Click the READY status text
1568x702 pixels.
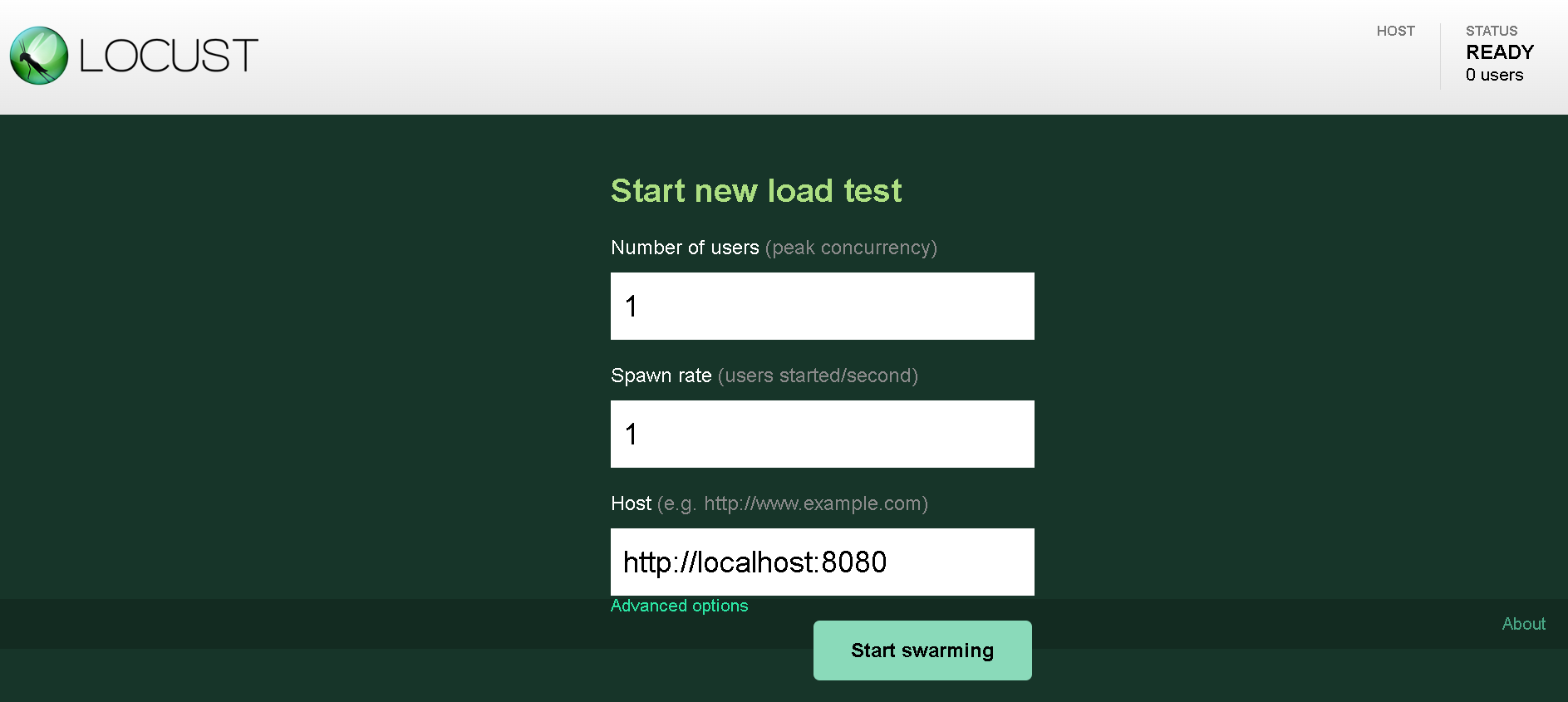[x=1499, y=52]
